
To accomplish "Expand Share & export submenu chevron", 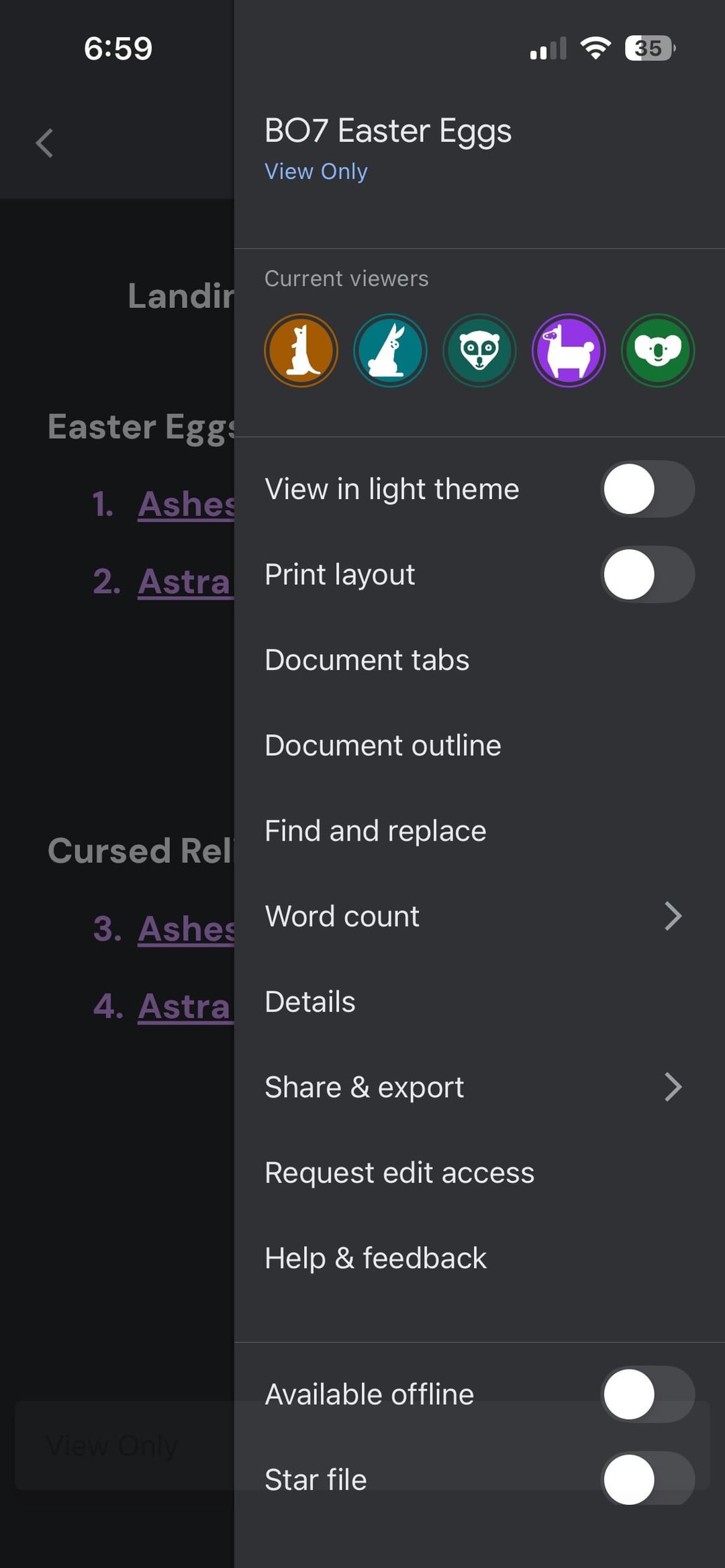I will pyautogui.click(x=673, y=1087).
